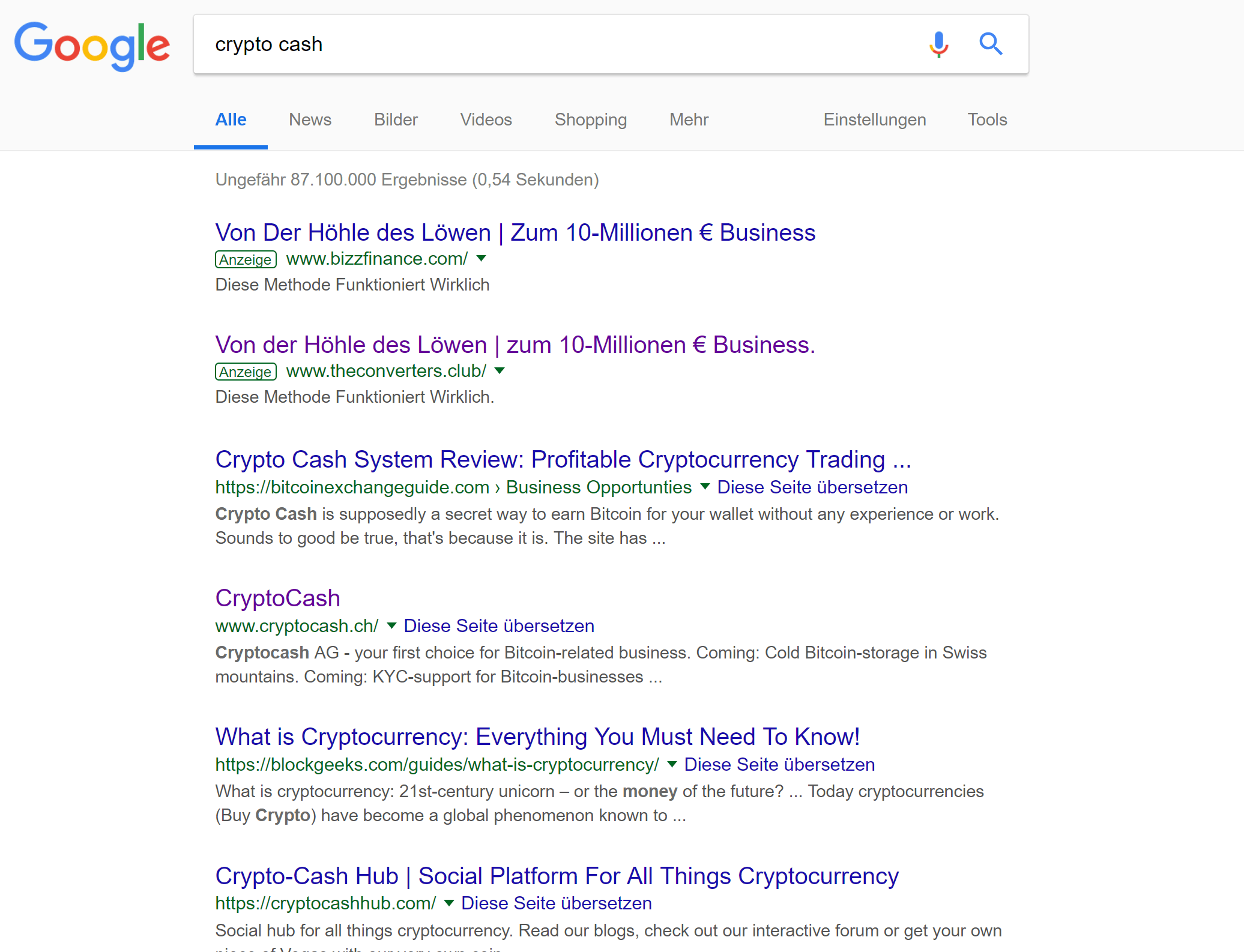Open Einstellungen settings menu

tap(874, 119)
